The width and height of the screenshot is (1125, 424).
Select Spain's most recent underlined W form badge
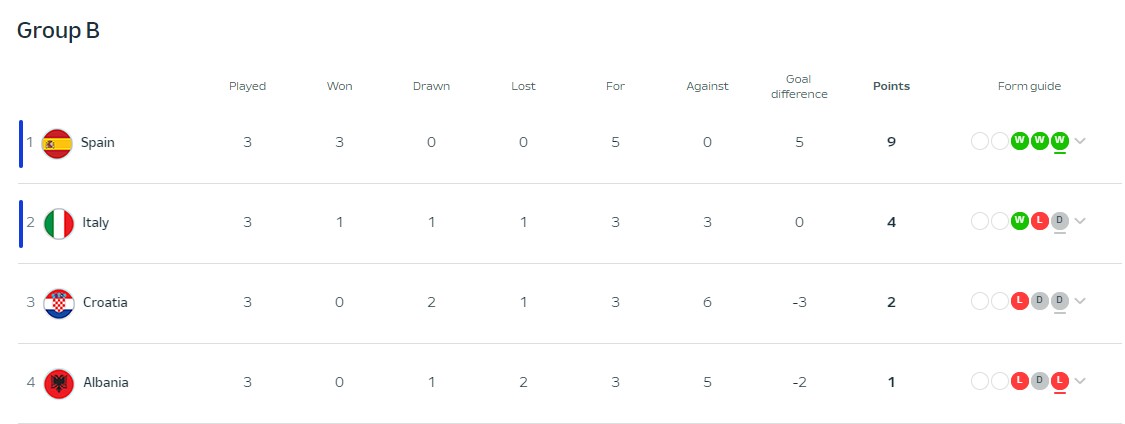click(x=1060, y=141)
